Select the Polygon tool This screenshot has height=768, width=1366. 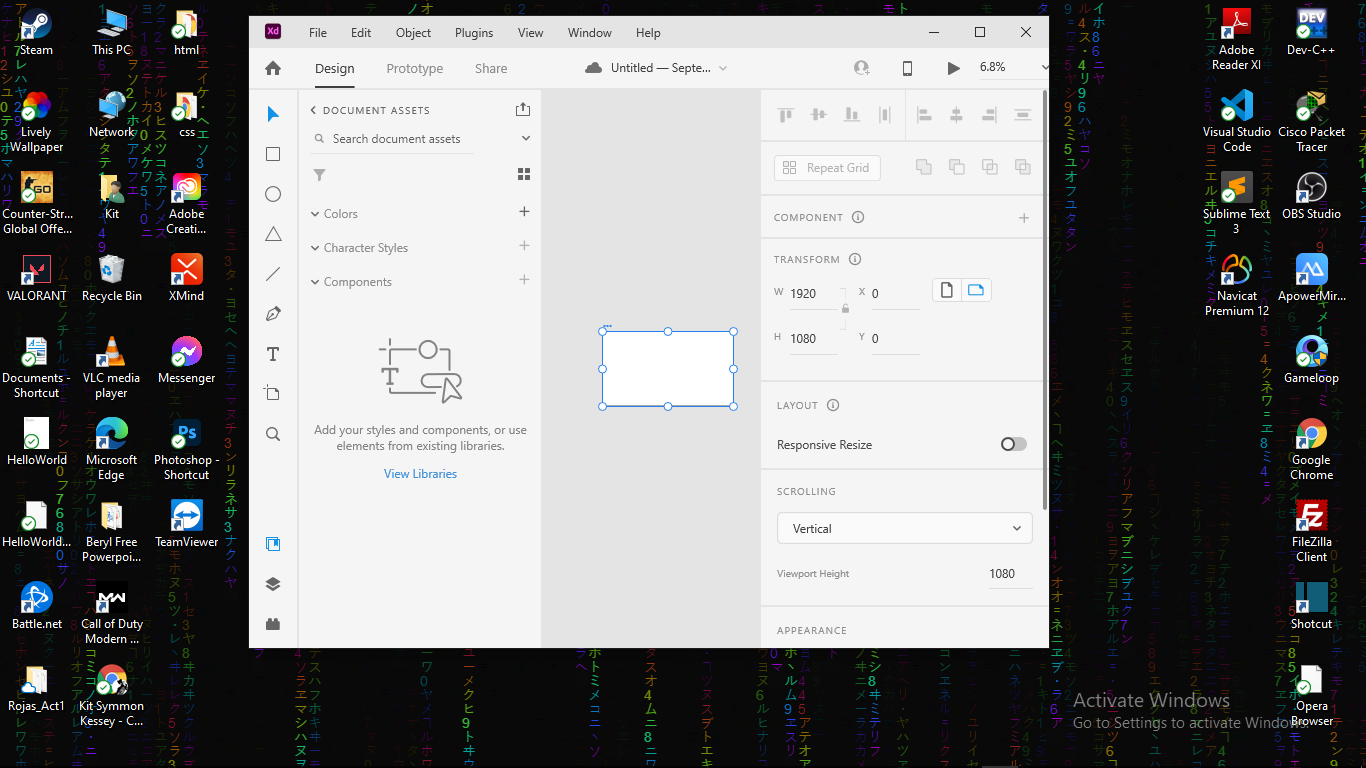pyautogui.click(x=273, y=234)
